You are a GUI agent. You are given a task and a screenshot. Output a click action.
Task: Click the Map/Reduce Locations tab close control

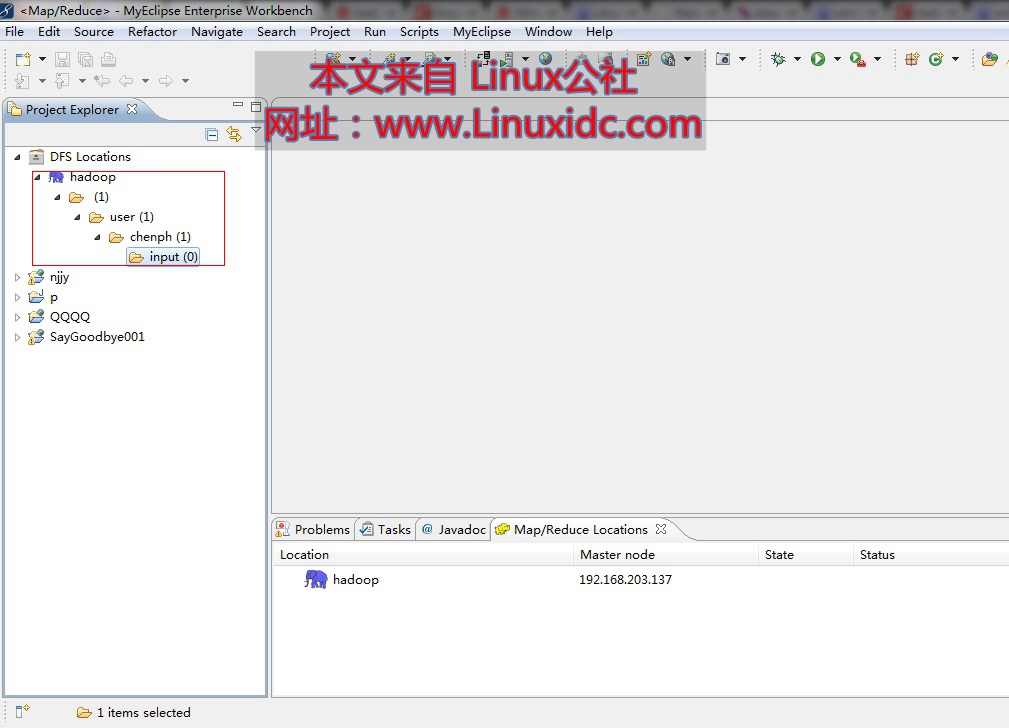(659, 529)
